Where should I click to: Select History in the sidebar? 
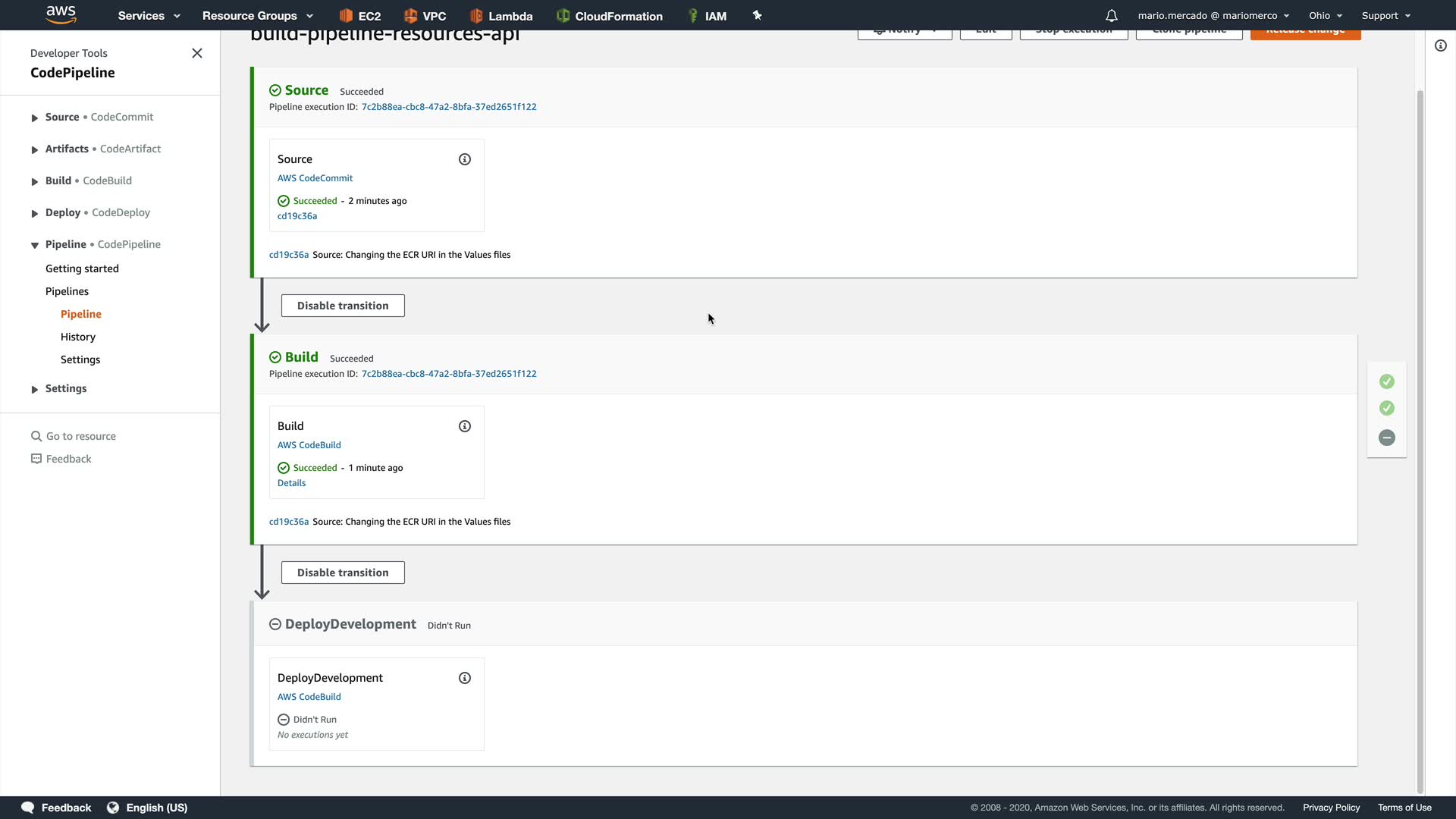[78, 337]
